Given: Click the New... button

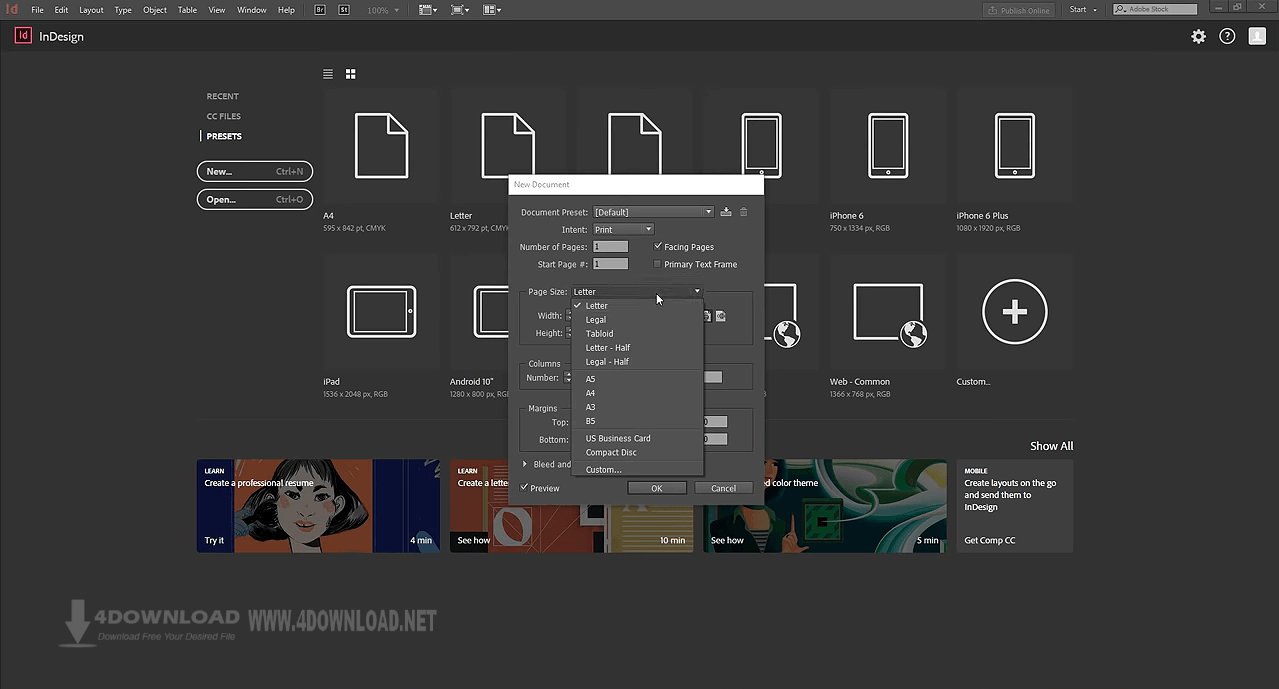Looking at the screenshot, I should [x=255, y=172].
